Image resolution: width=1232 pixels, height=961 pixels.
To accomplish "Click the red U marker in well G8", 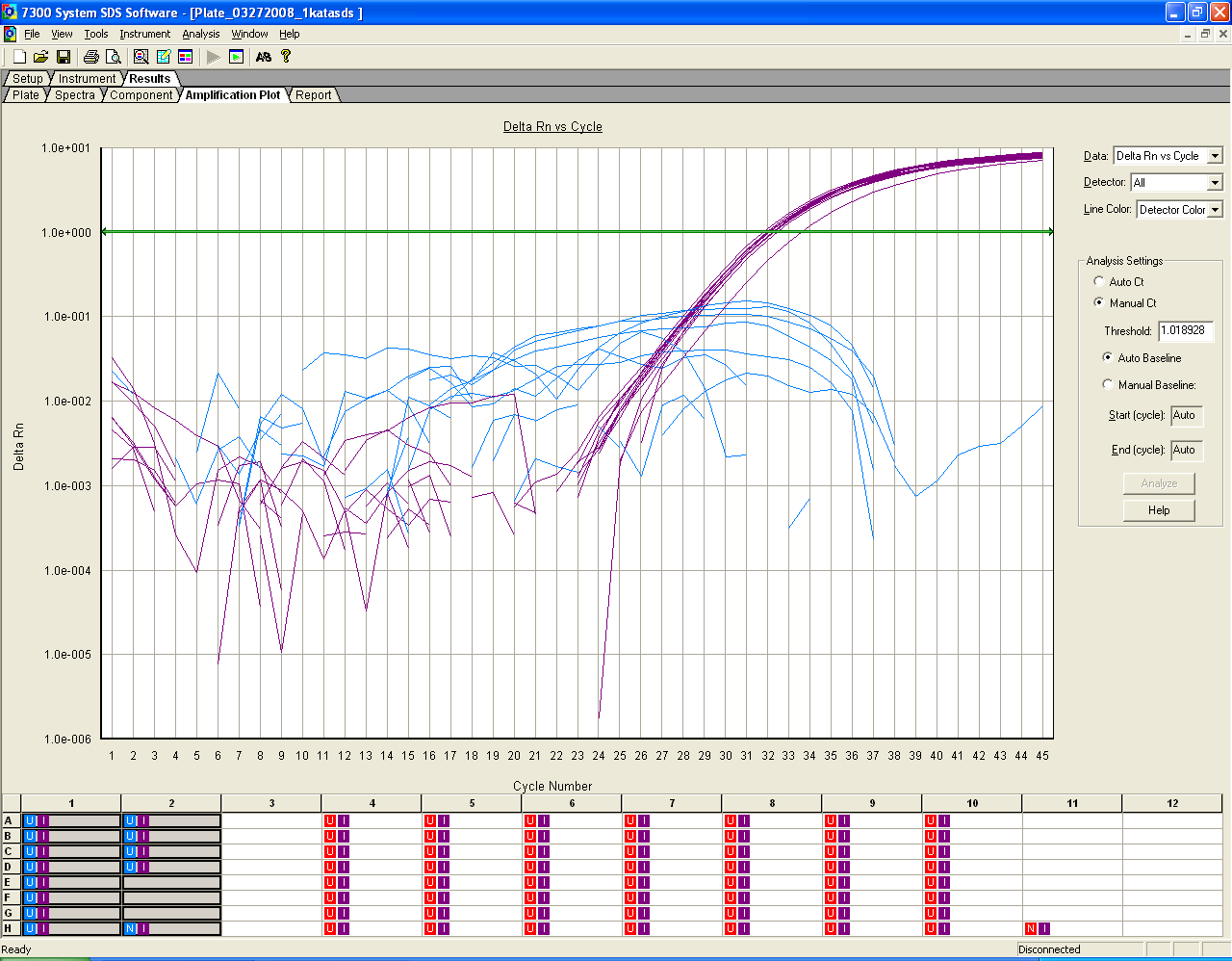I will pyautogui.click(x=731, y=913).
